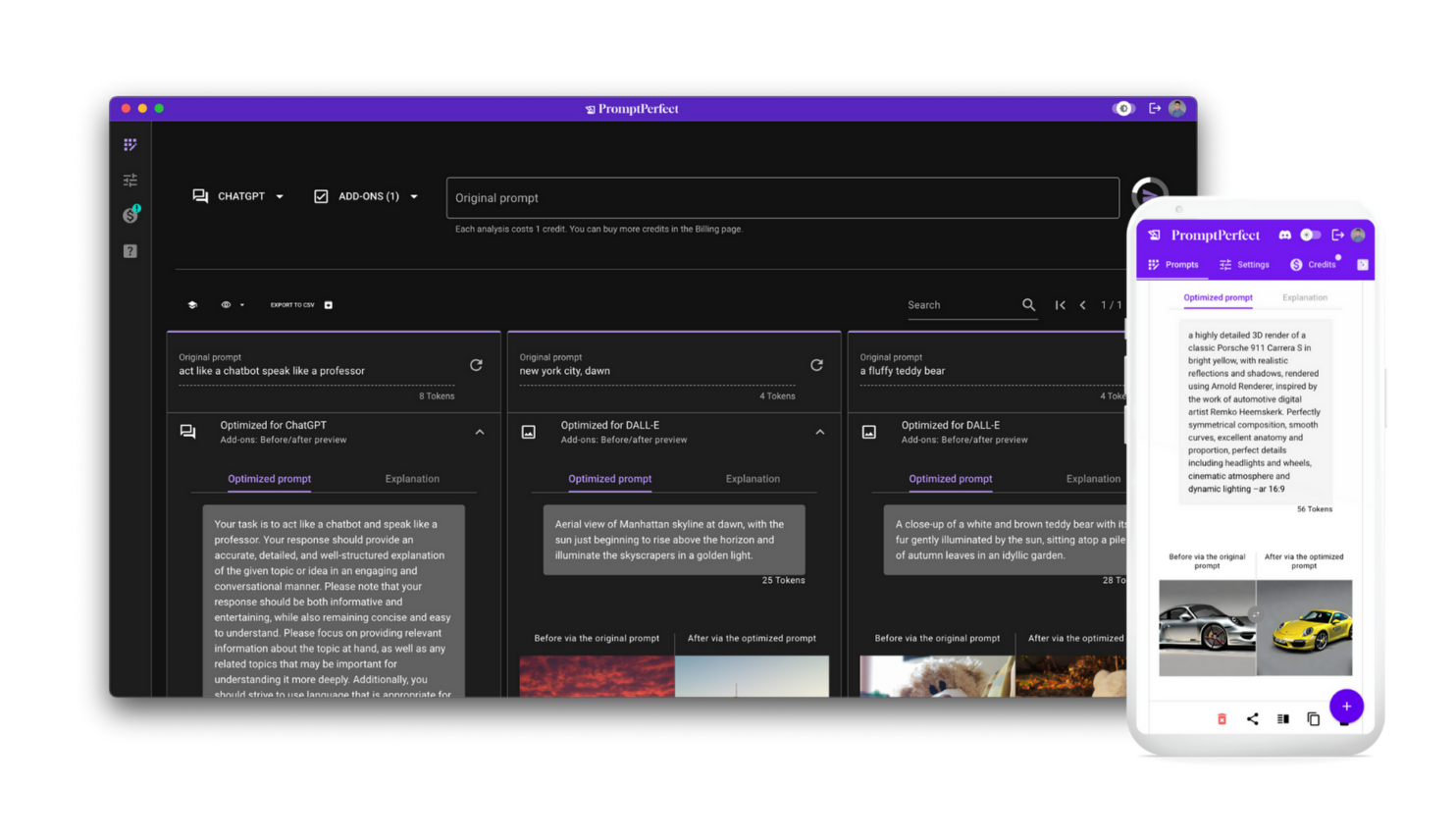
Task: Open the ADD-ONS dropdown menu
Action: click(x=415, y=196)
